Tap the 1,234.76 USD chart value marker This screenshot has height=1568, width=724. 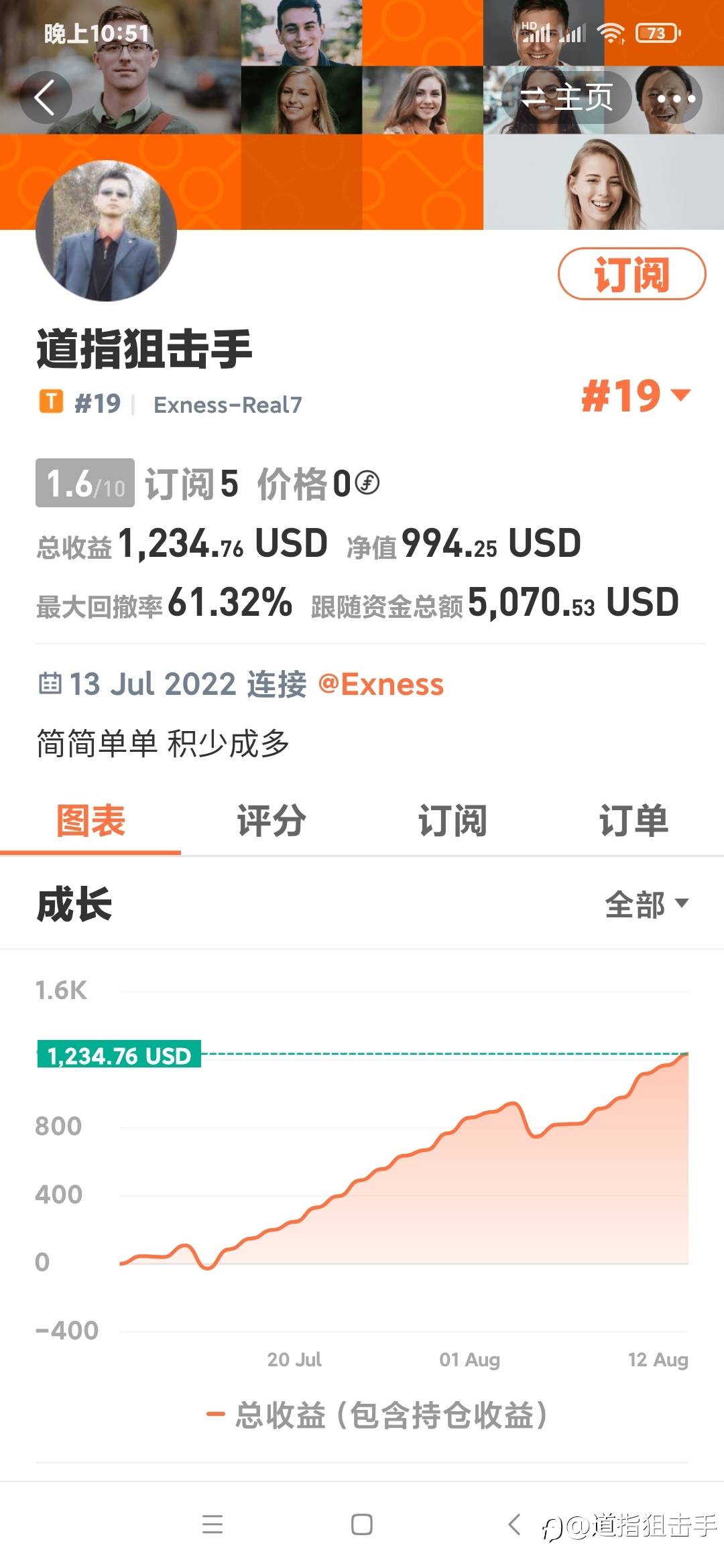coord(119,1055)
